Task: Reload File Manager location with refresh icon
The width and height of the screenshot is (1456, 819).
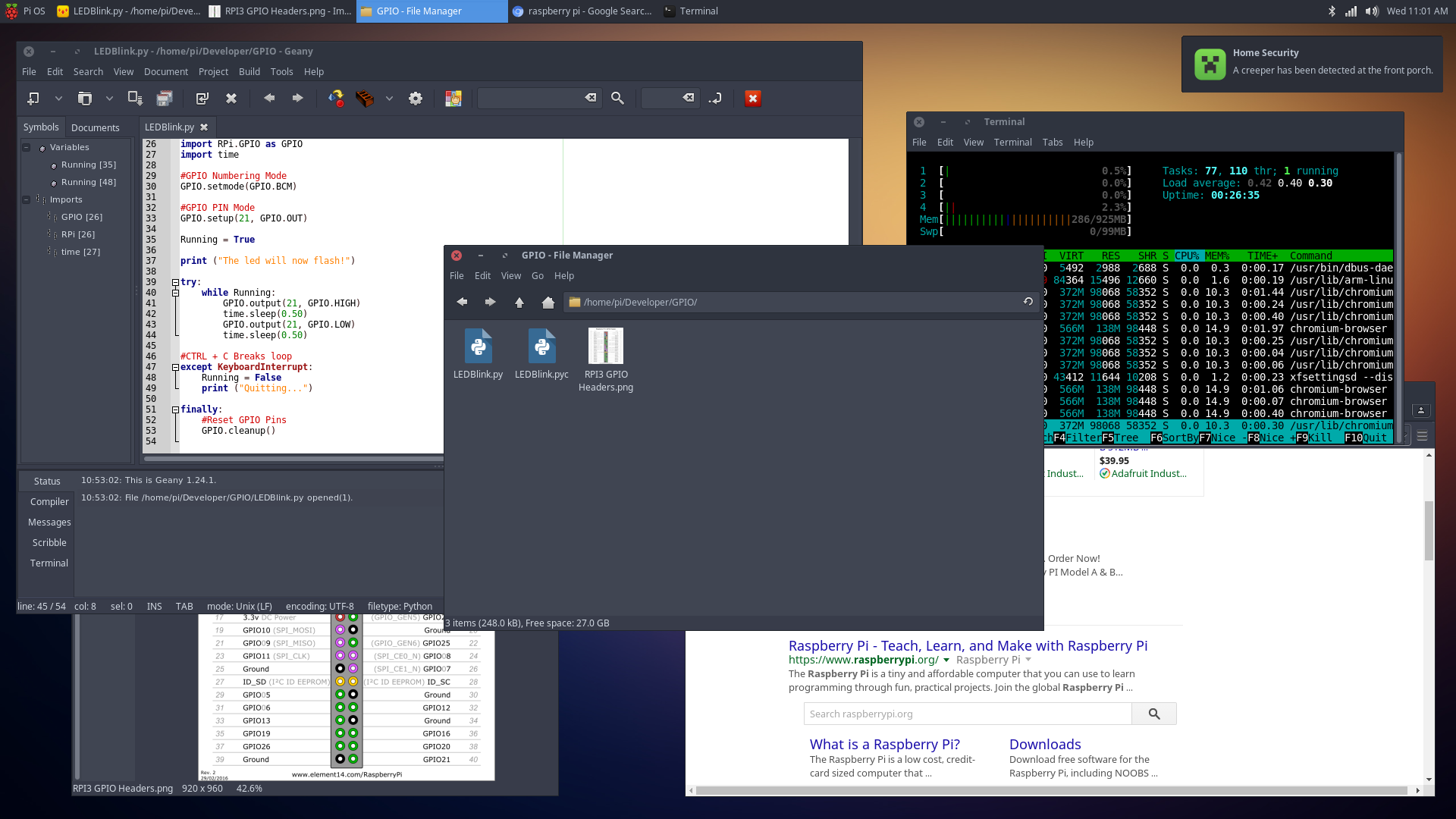Action: point(1028,302)
